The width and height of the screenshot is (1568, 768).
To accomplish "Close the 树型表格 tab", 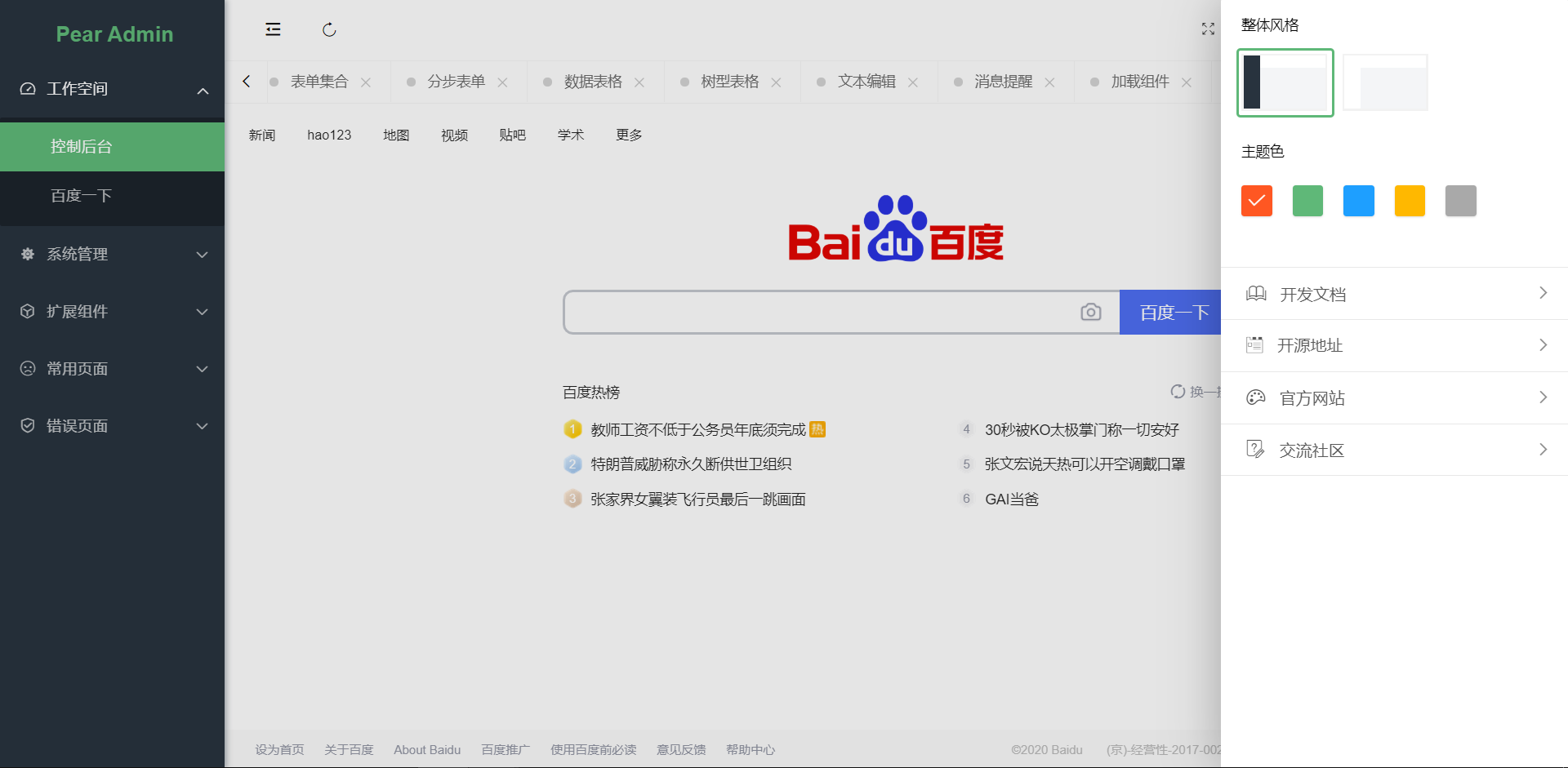I will point(776,82).
